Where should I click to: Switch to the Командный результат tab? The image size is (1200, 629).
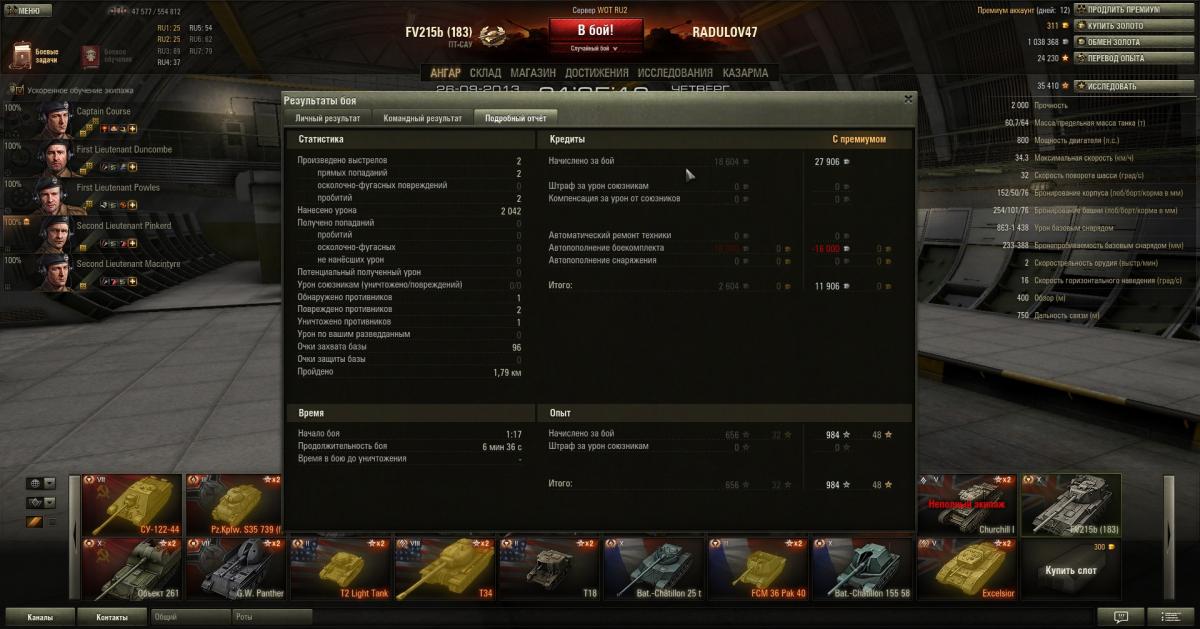point(422,118)
